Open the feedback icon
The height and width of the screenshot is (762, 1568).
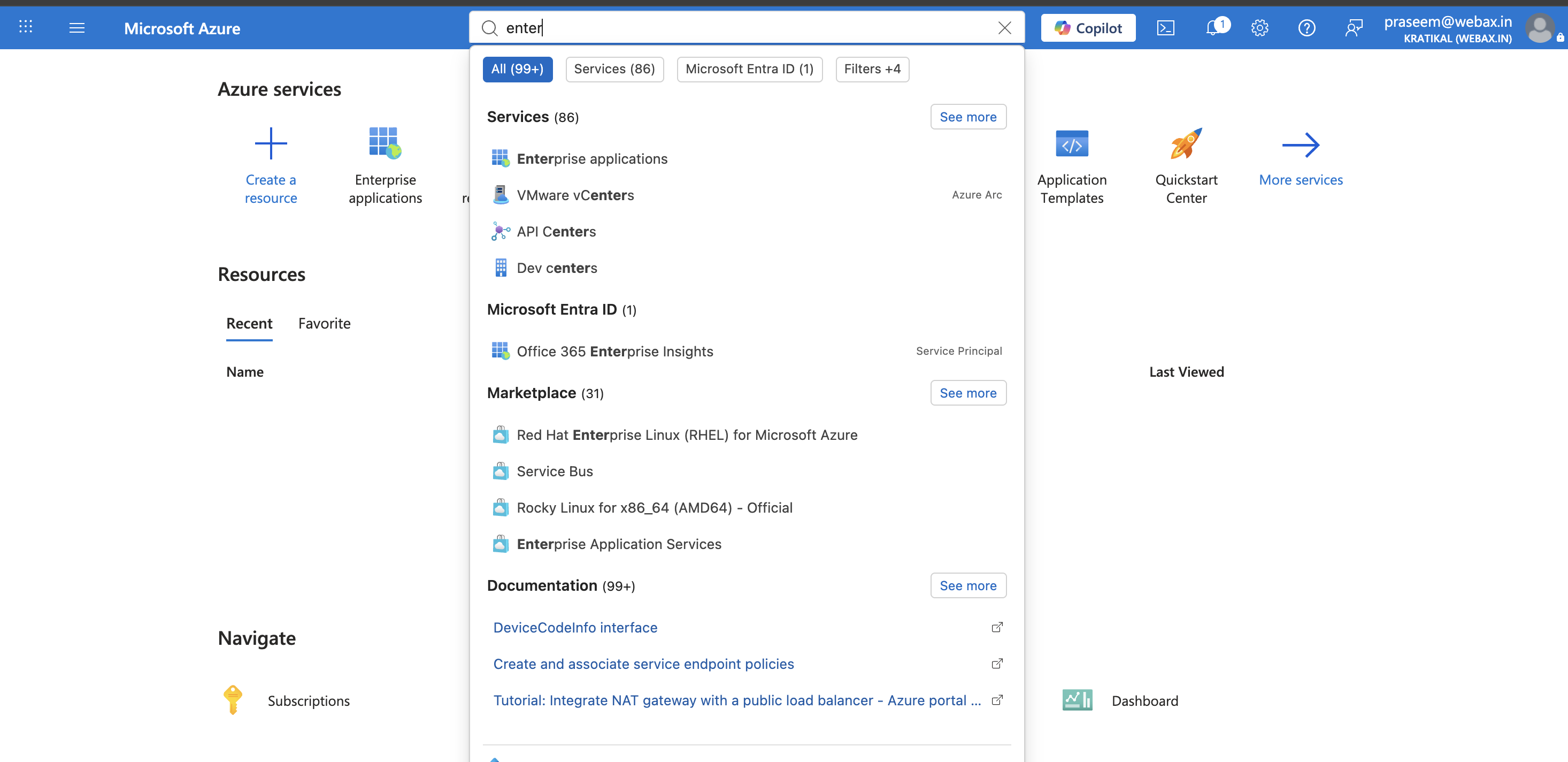tap(1353, 28)
